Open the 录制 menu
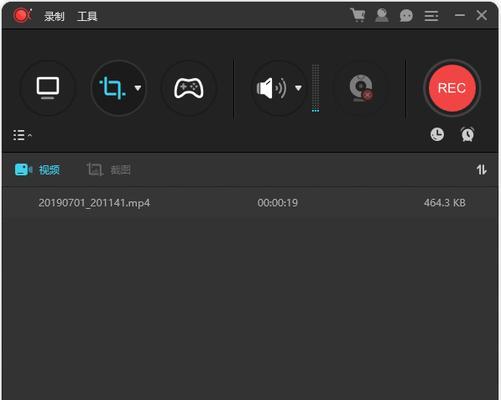 [x=54, y=16]
